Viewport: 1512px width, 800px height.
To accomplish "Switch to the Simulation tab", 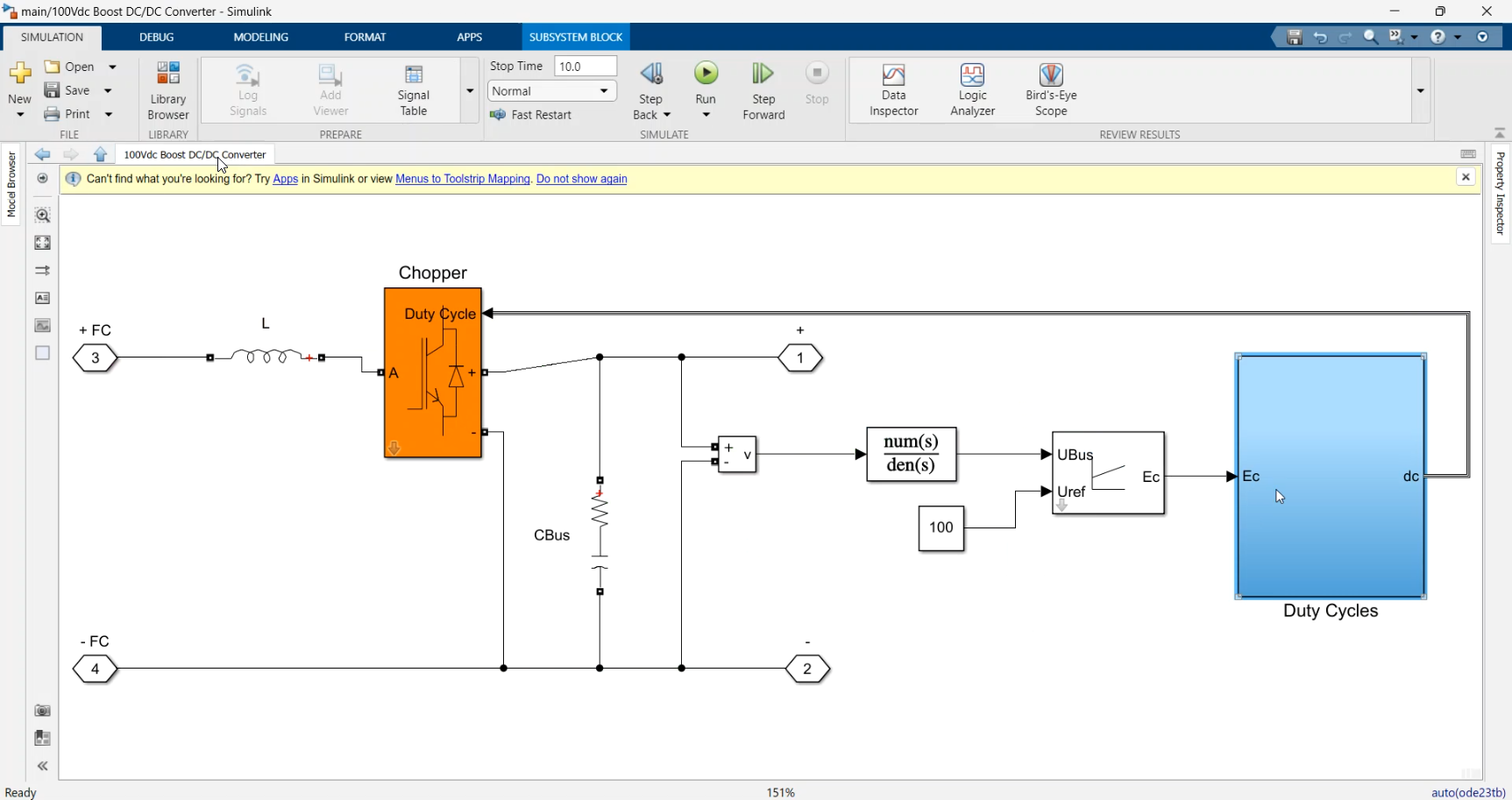I will tap(52, 37).
